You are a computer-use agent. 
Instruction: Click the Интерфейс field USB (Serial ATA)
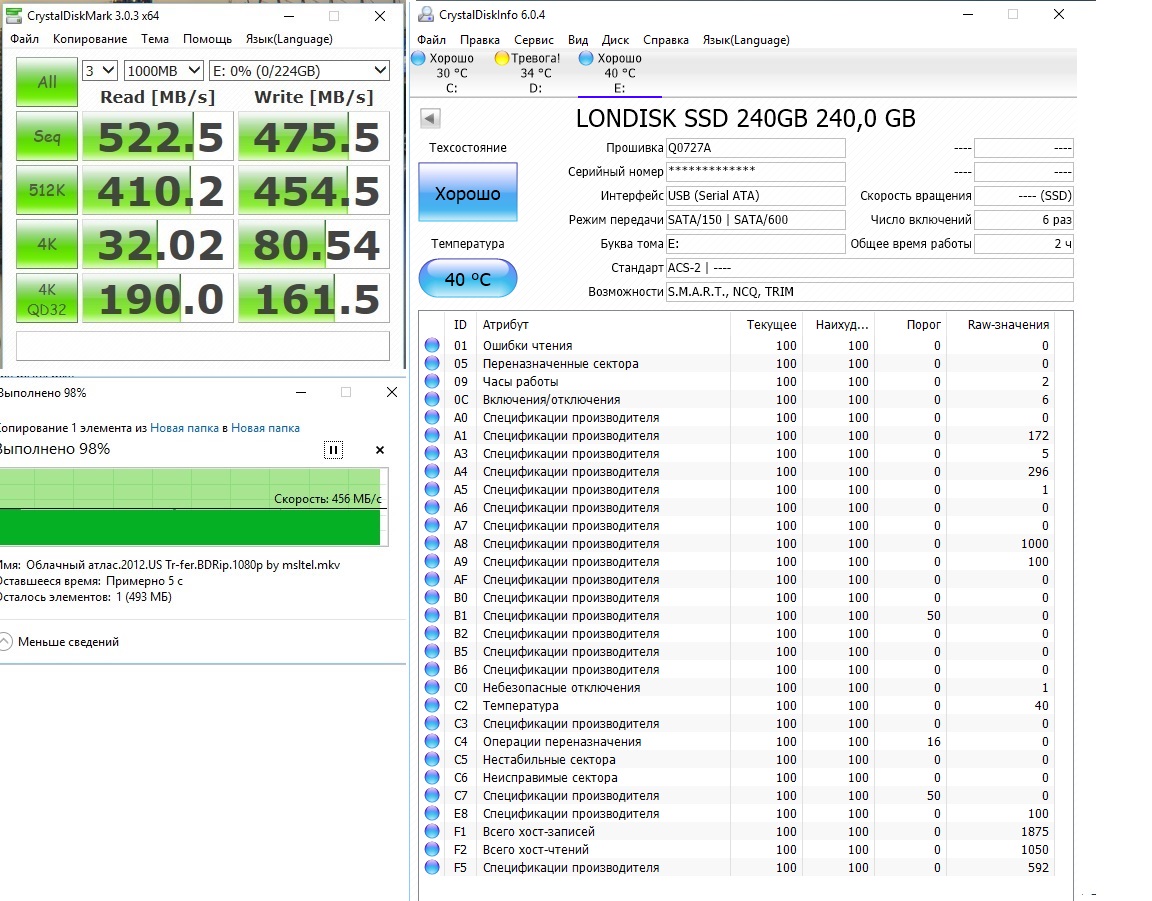tap(755, 195)
